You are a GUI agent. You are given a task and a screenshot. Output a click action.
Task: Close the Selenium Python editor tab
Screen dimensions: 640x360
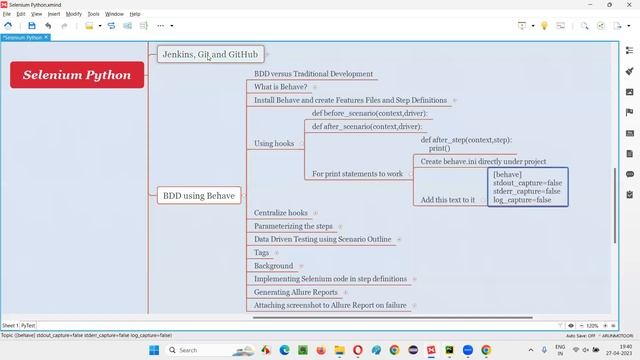[x=46, y=37]
